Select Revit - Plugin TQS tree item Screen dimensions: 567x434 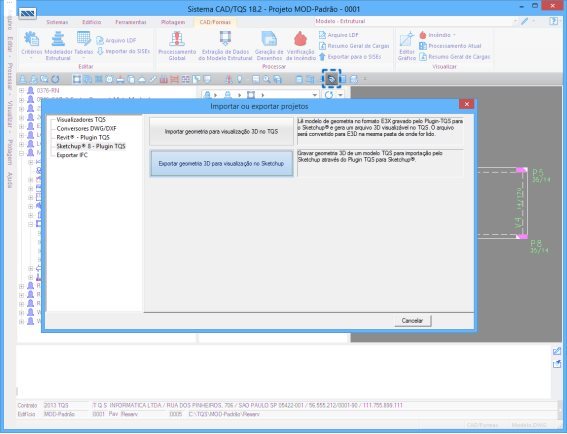(x=83, y=137)
